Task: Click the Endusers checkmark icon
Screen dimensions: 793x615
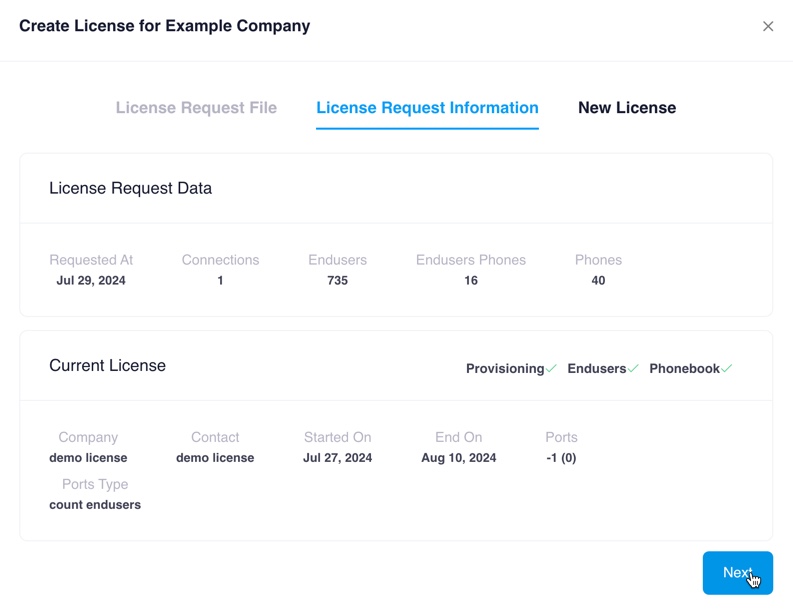Action: click(x=633, y=368)
